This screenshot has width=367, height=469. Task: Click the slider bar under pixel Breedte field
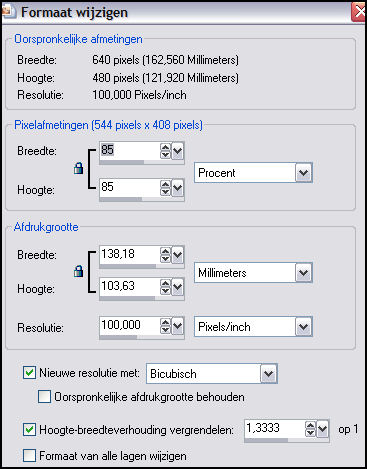point(142,162)
